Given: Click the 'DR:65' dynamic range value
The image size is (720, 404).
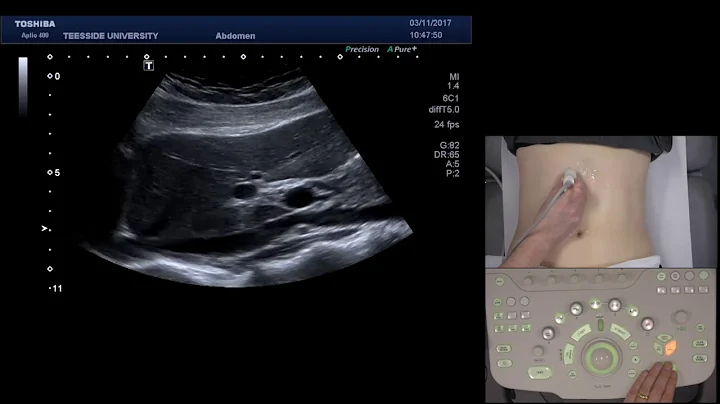Looking at the screenshot, I should pyautogui.click(x=446, y=155).
